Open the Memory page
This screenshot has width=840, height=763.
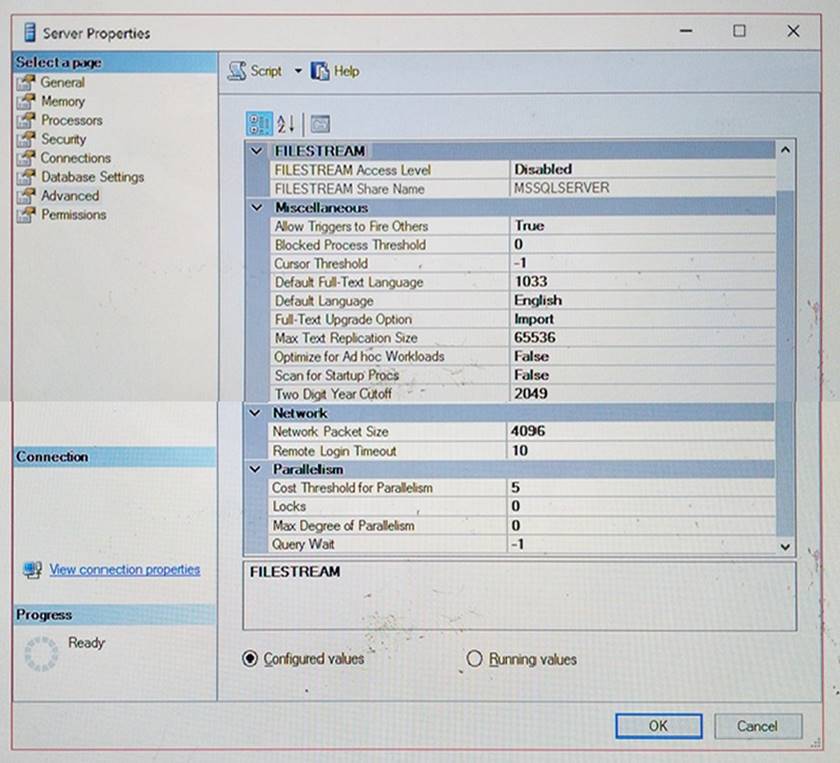tap(63, 101)
